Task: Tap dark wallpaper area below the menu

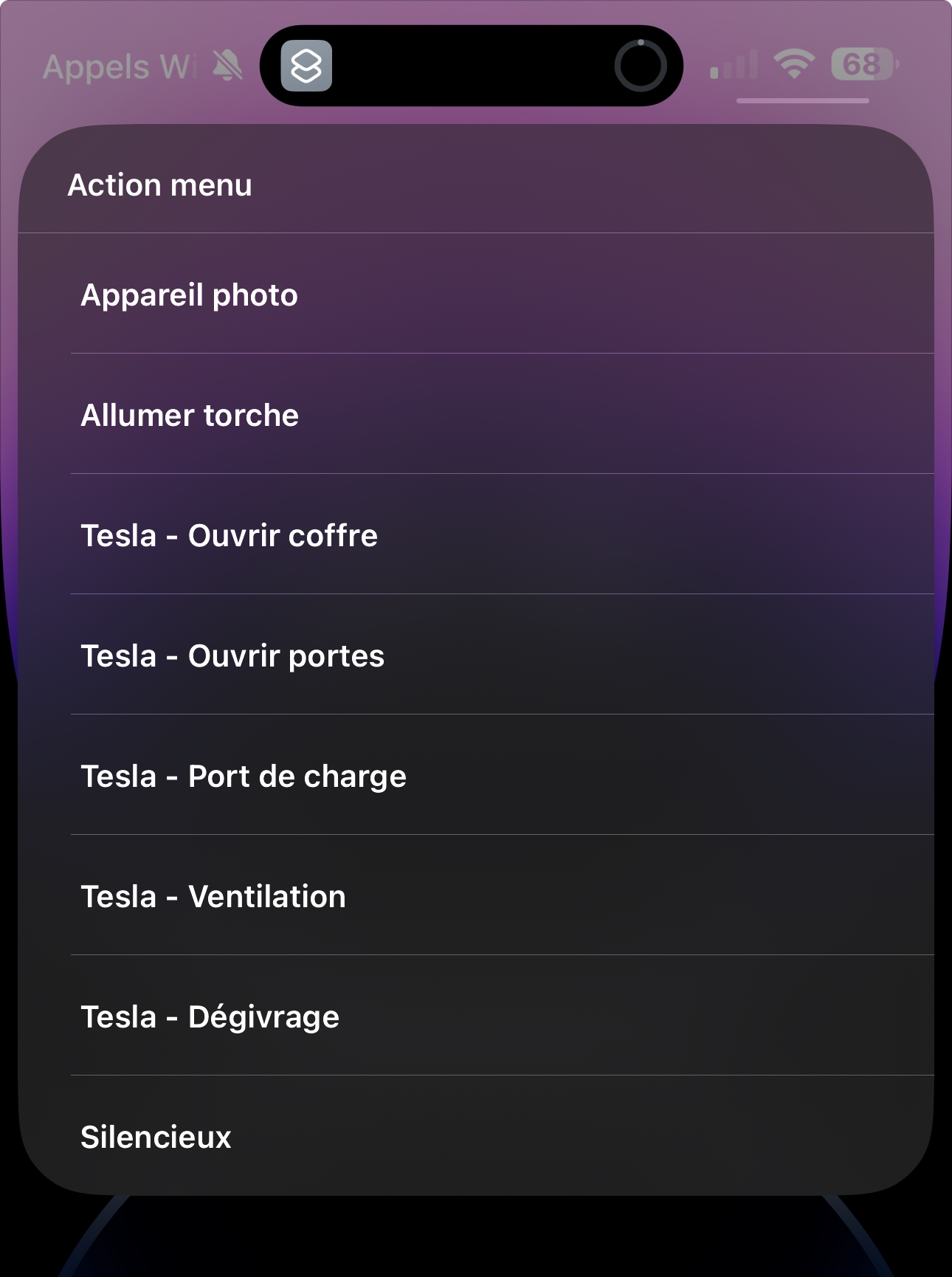Action: pyautogui.click(x=476, y=1240)
